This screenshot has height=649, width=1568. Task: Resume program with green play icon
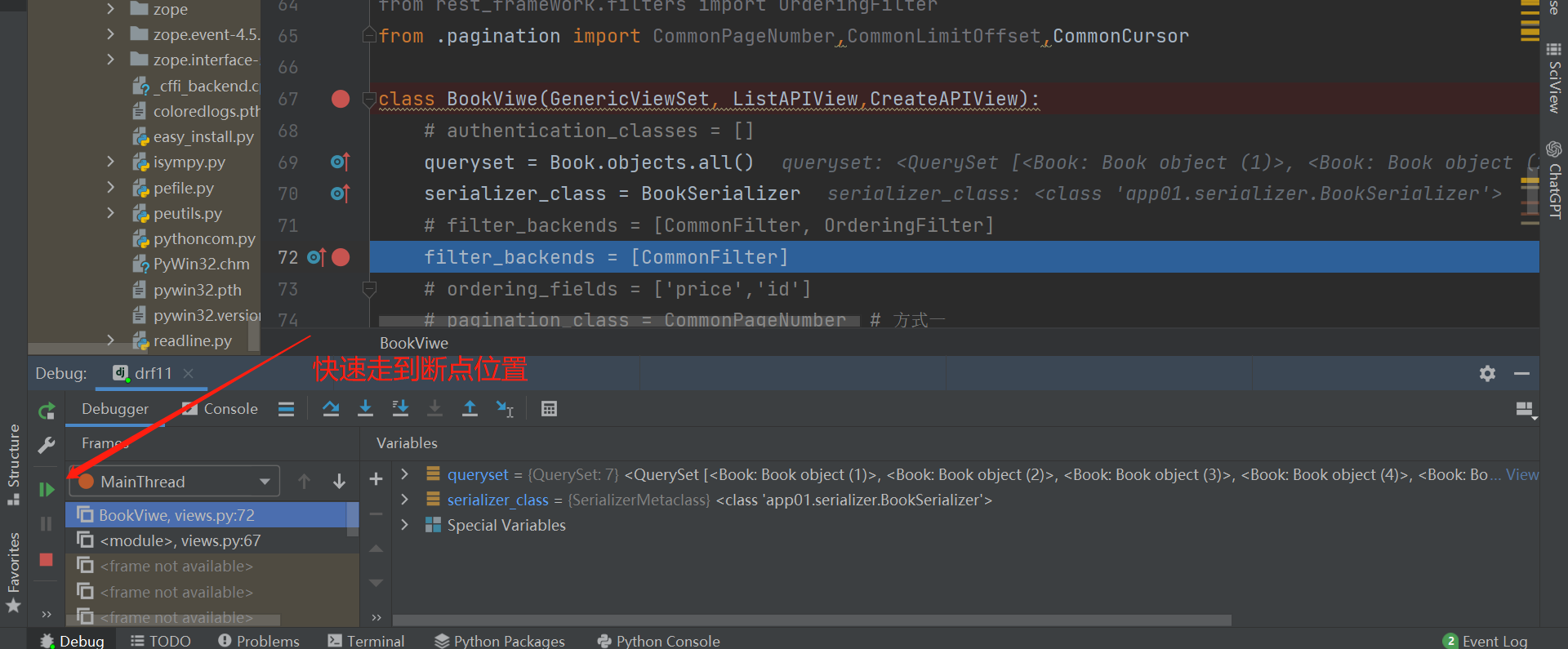[47, 489]
